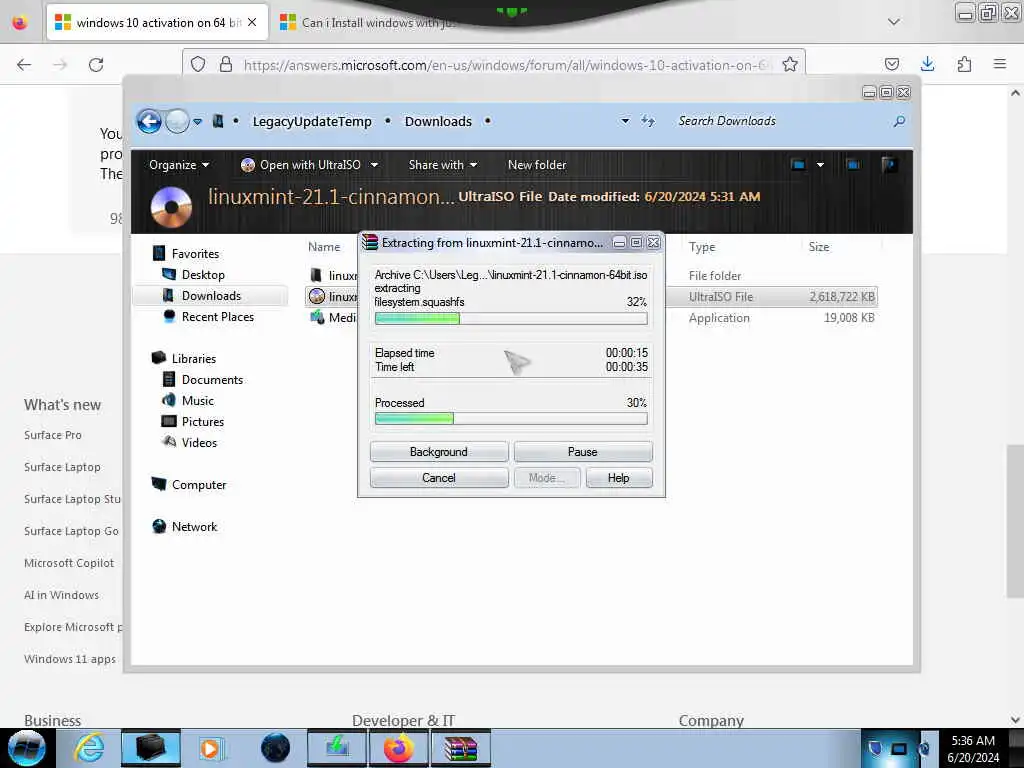Screen dimensions: 1024x768
Task: Open the Share with menu
Action: [443, 165]
